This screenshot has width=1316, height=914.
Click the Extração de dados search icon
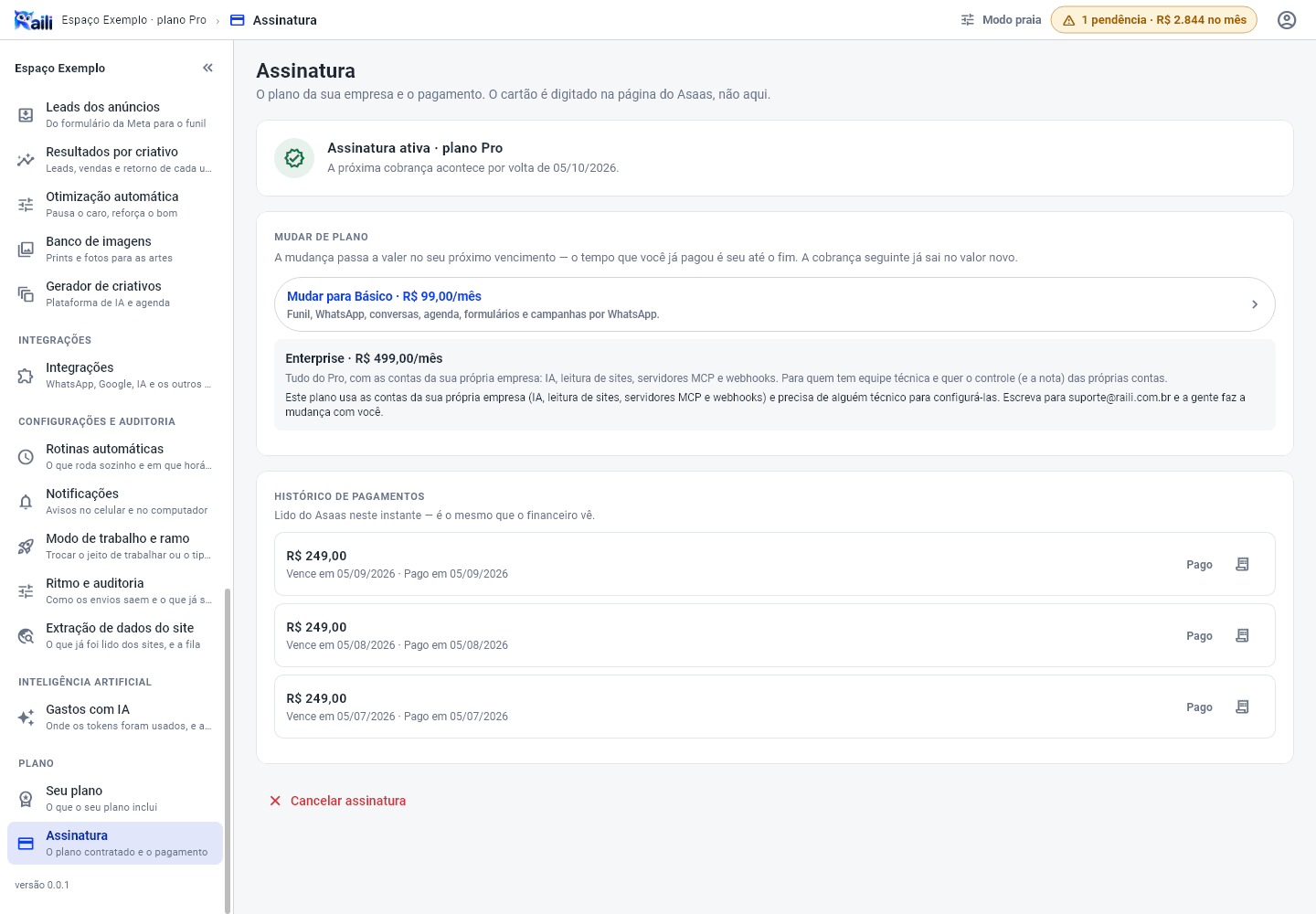coord(26,636)
